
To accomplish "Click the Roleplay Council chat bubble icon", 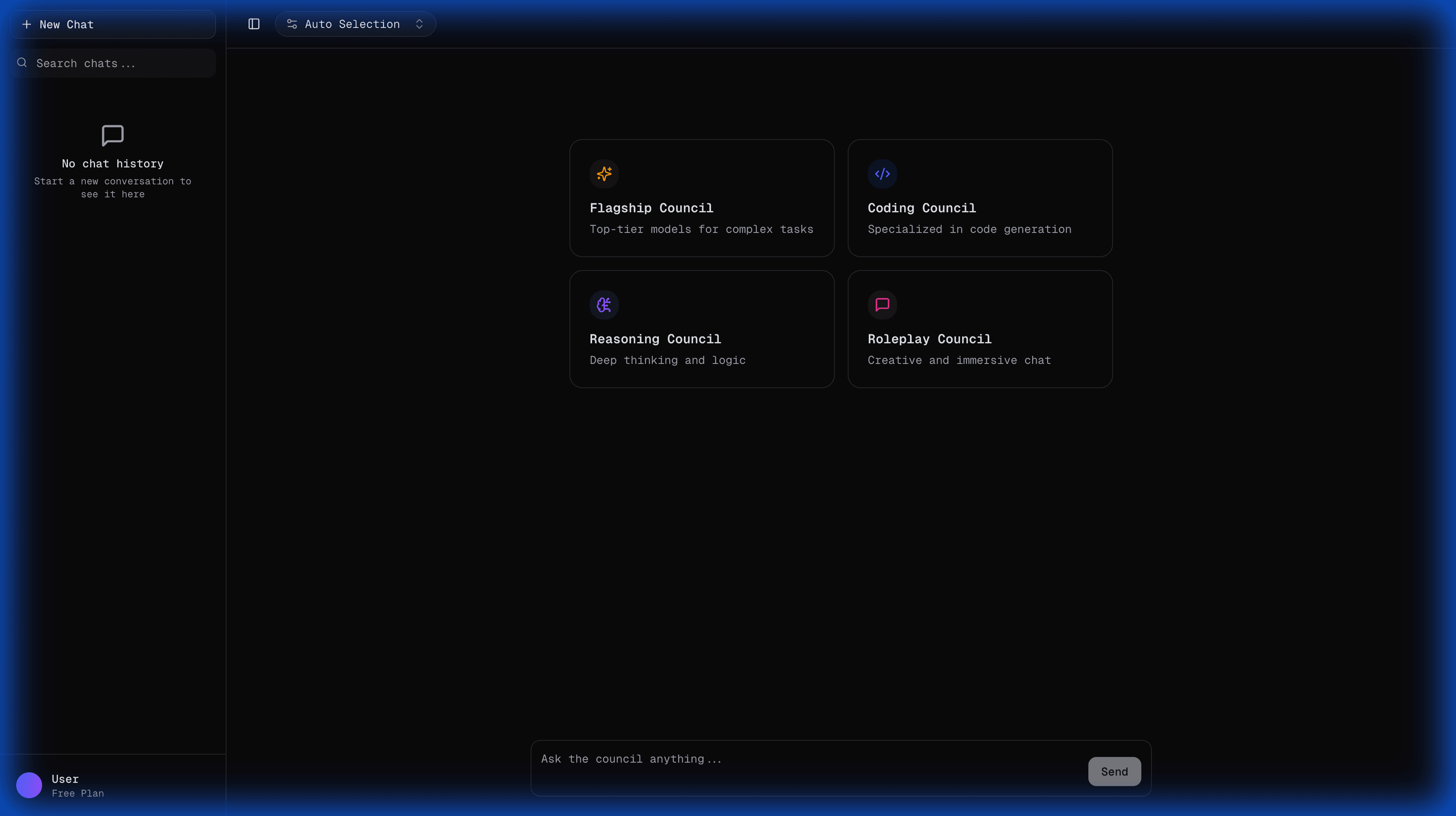I will point(882,304).
